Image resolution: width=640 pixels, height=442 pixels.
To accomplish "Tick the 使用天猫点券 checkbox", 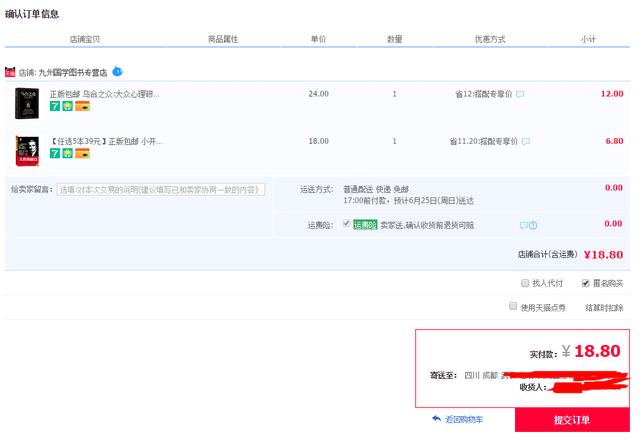I will (x=513, y=306).
